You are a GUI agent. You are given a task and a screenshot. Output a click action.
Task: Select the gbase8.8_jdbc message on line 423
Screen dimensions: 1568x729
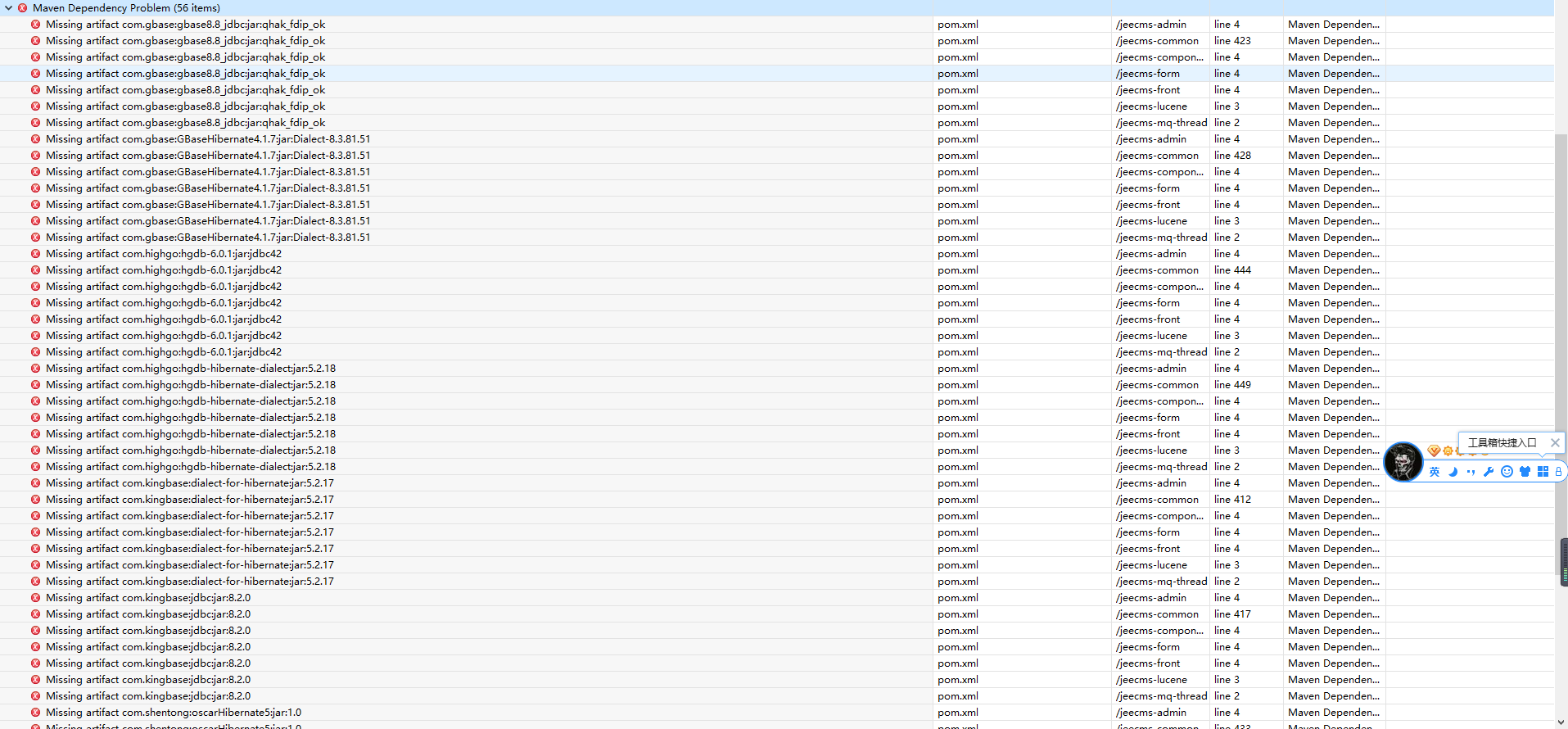(x=186, y=41)
